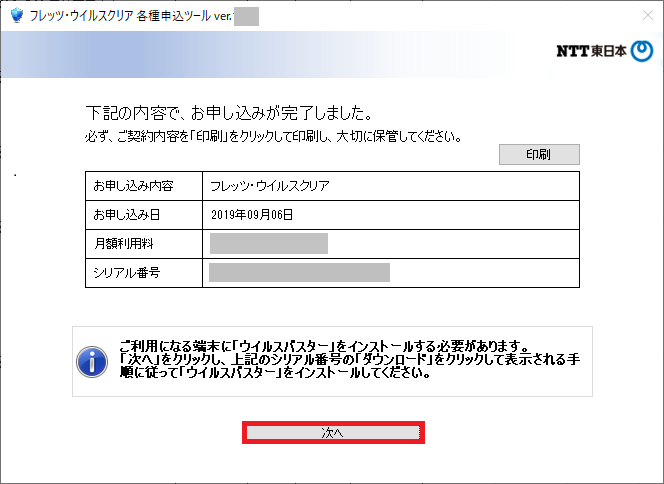Click the お申し込みが完了しました heading text

click(234, 111)
